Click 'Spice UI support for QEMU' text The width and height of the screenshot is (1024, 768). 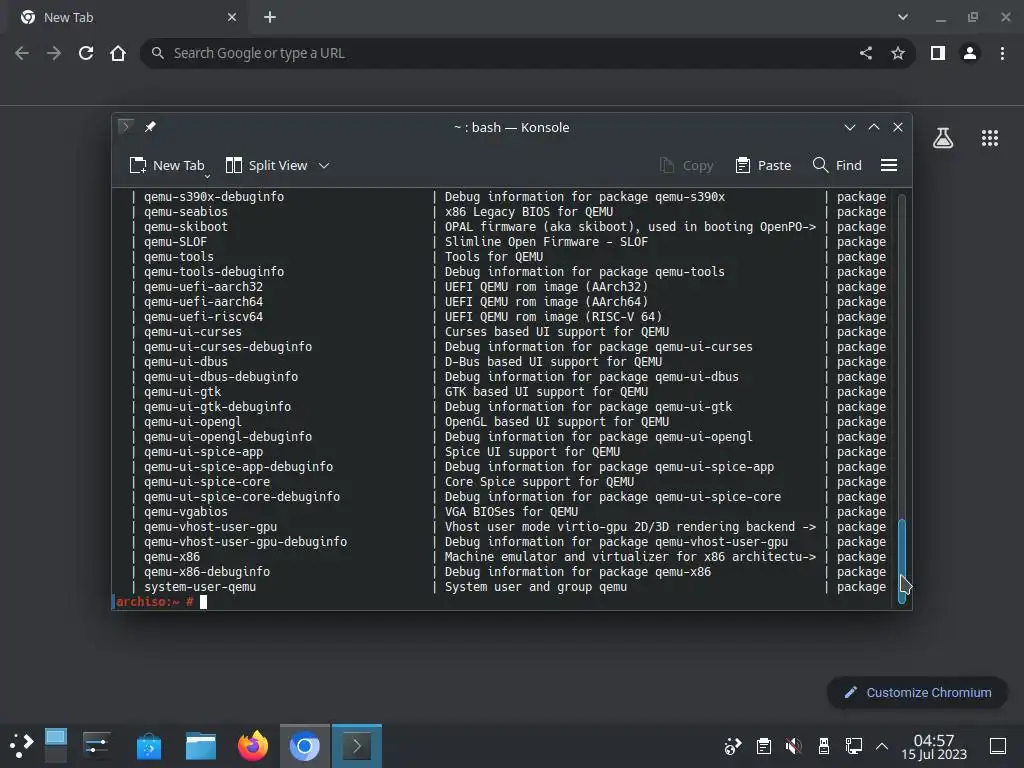(532, 452)
